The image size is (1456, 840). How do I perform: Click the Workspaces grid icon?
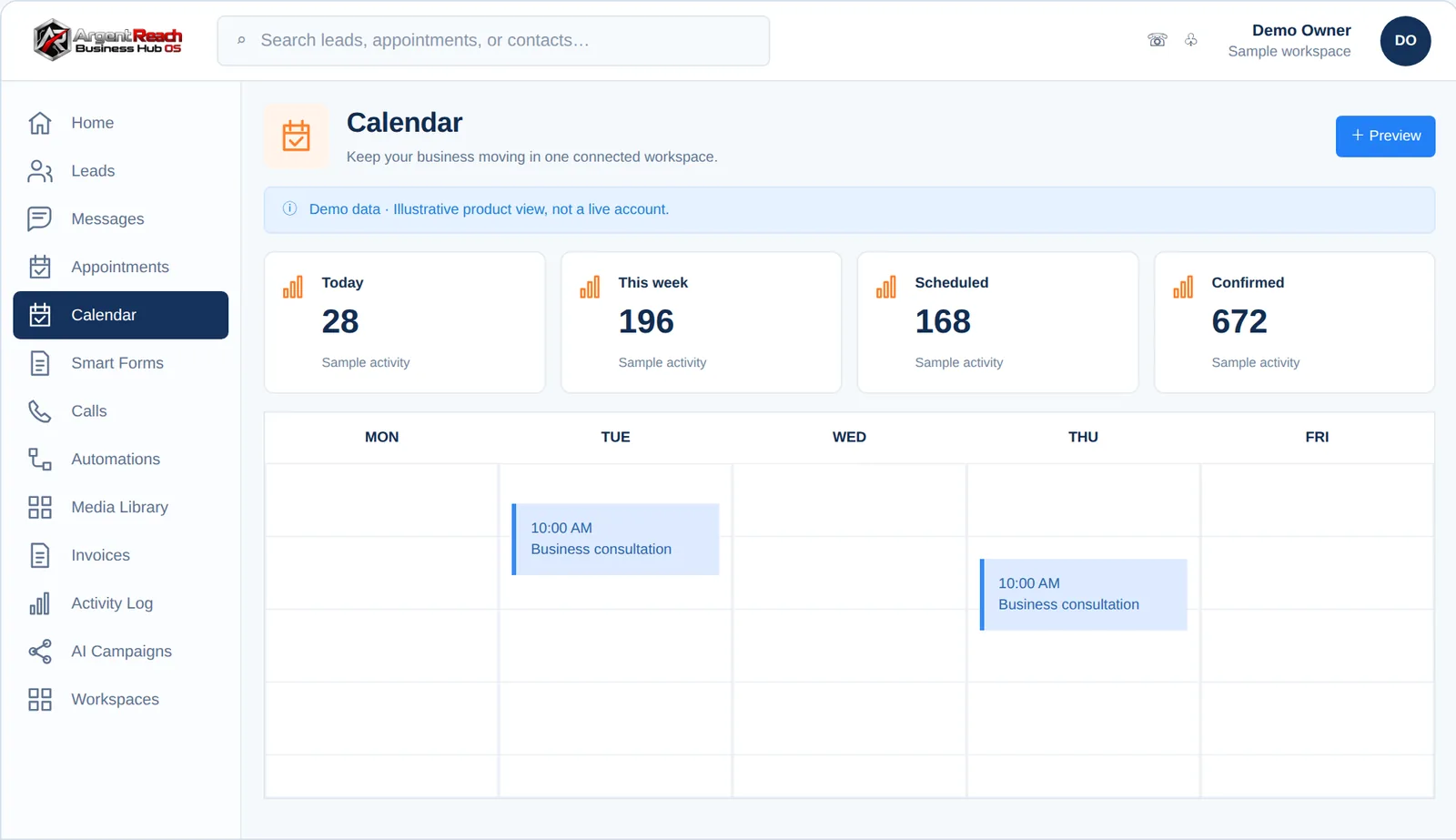[x=40, y=699]
